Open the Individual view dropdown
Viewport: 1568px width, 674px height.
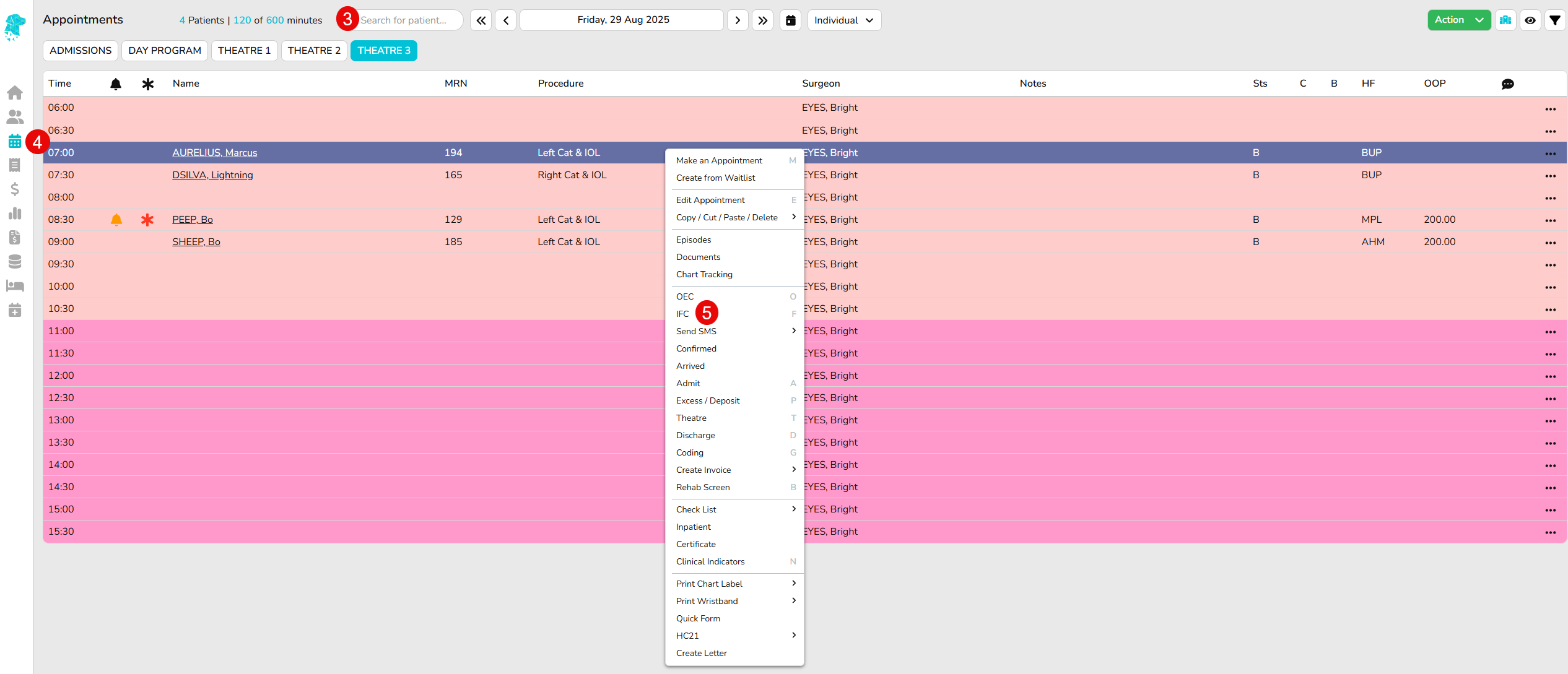(843, 20)
